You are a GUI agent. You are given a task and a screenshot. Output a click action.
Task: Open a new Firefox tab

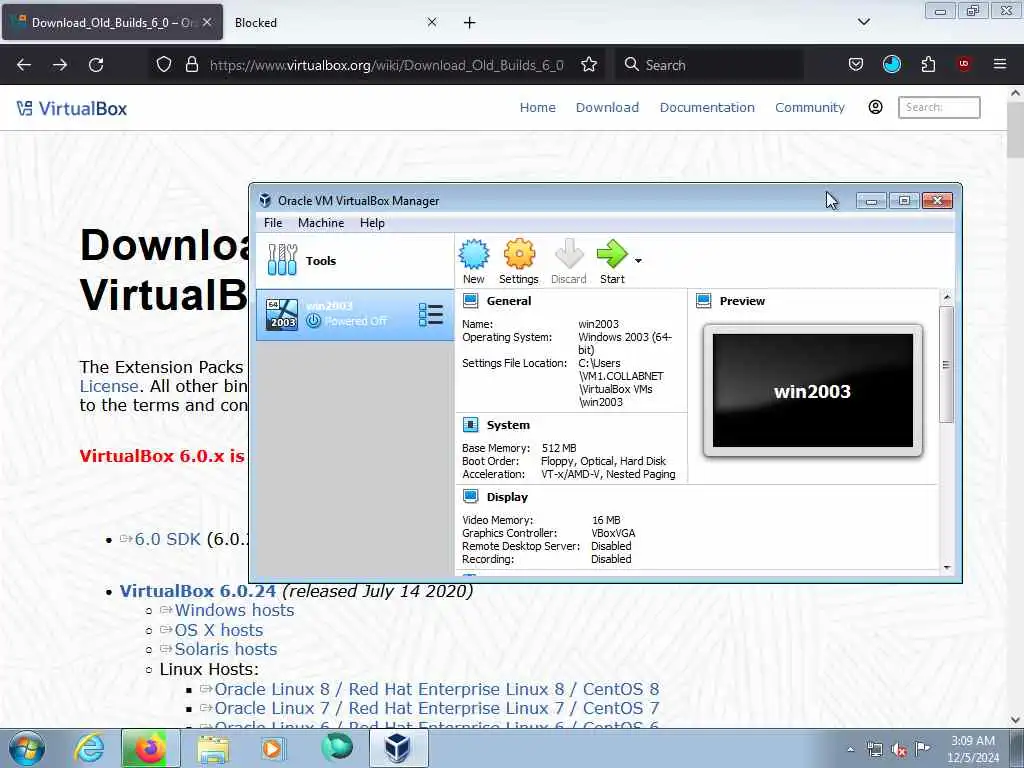[470, 23]
